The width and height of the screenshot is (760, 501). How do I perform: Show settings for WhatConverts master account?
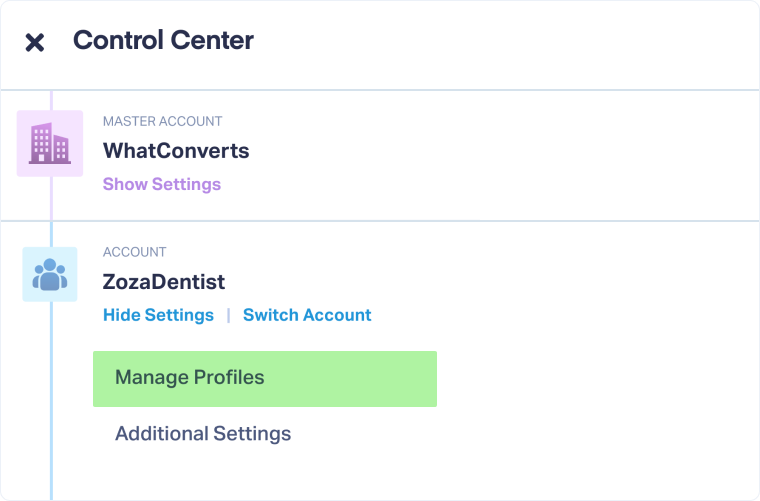(162, 184)
